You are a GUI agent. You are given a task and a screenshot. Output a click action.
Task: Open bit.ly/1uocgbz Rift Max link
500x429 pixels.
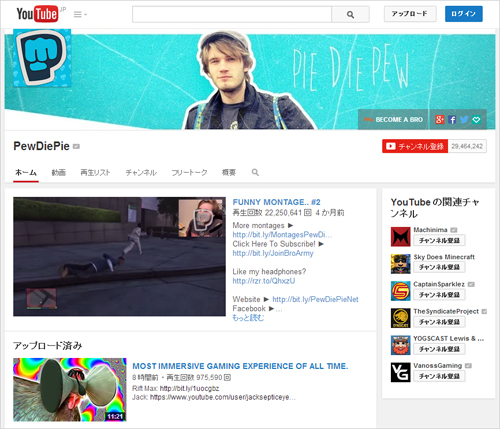pos(189,388)
